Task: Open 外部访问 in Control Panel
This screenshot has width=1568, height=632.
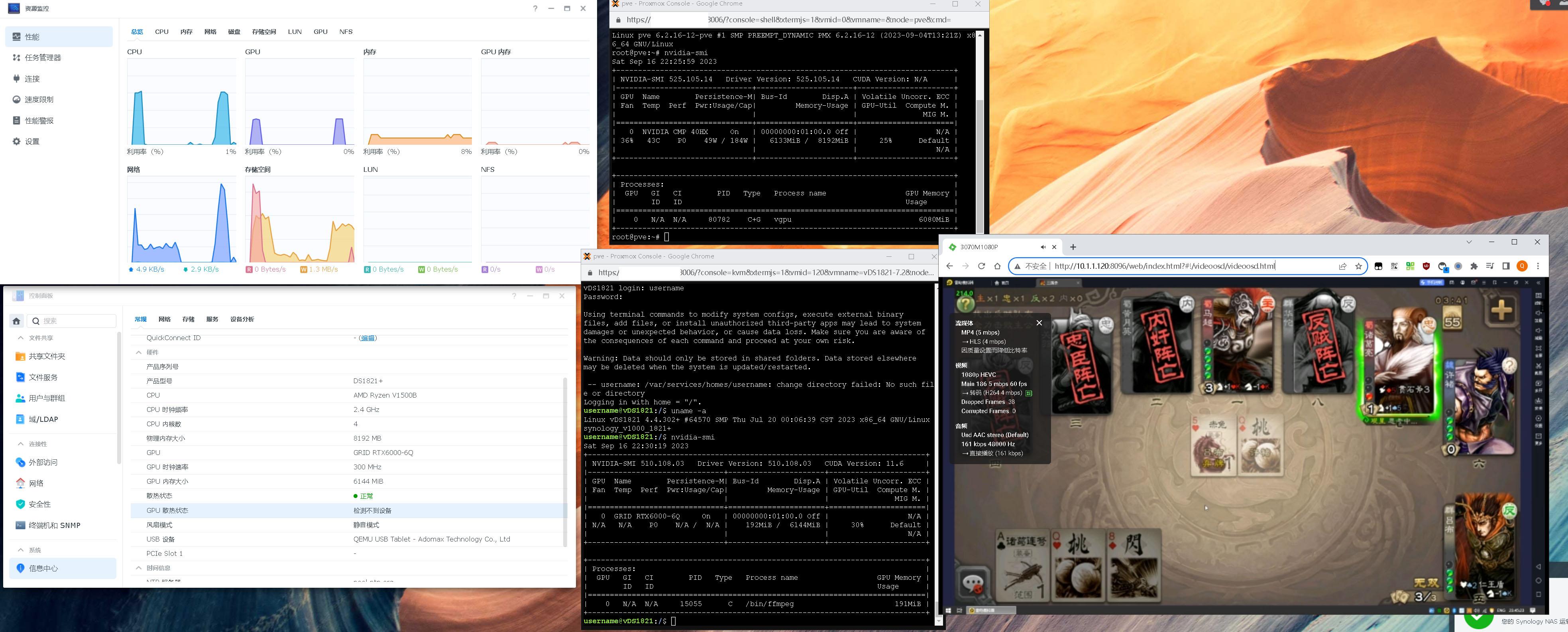Action: click(x=63, y=462)
